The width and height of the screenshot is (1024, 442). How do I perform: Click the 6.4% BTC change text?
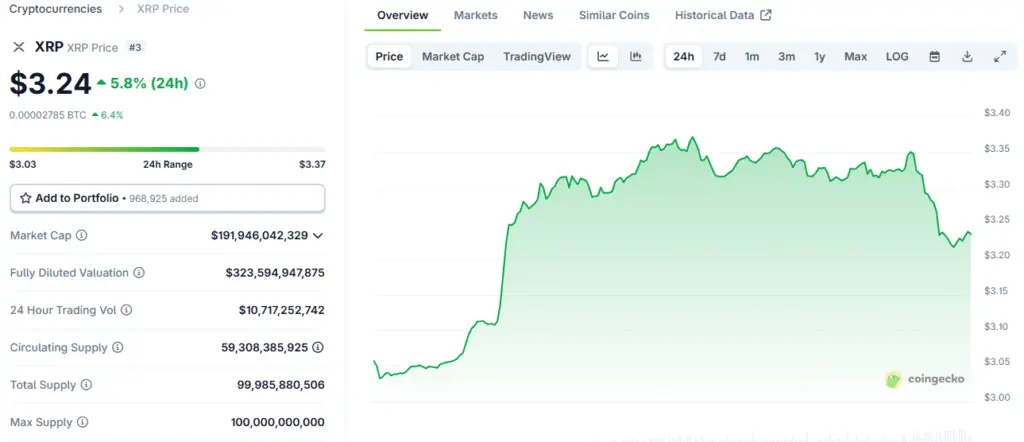click(x=112, y=115)
